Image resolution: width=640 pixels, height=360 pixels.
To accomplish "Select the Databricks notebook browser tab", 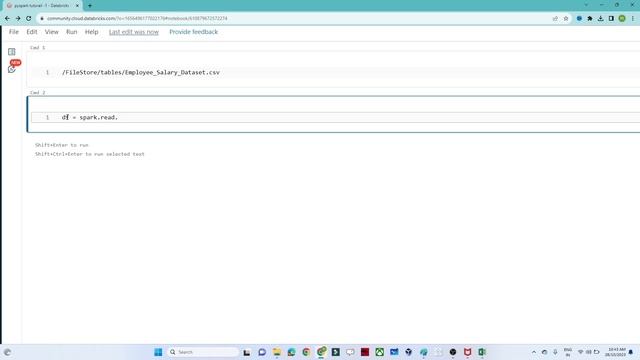I will pos(42,6).
